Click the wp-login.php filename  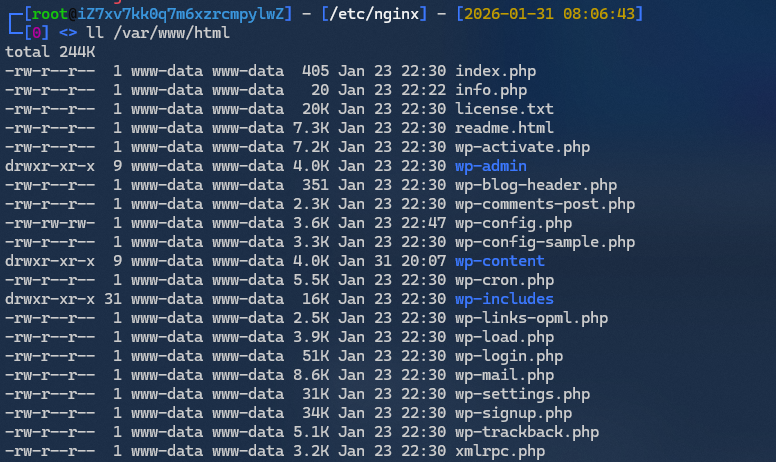(x=509, y=356)
